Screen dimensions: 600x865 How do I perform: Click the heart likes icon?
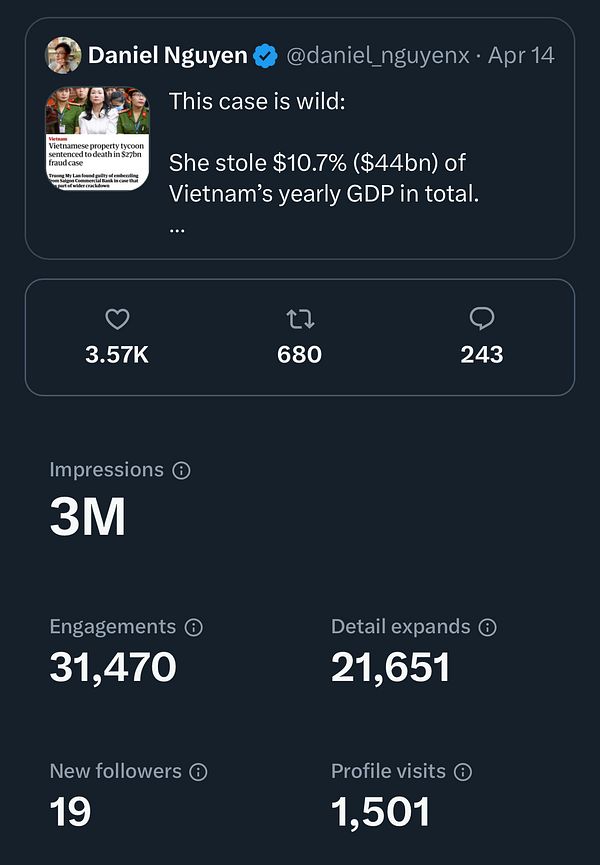point(118,319)
